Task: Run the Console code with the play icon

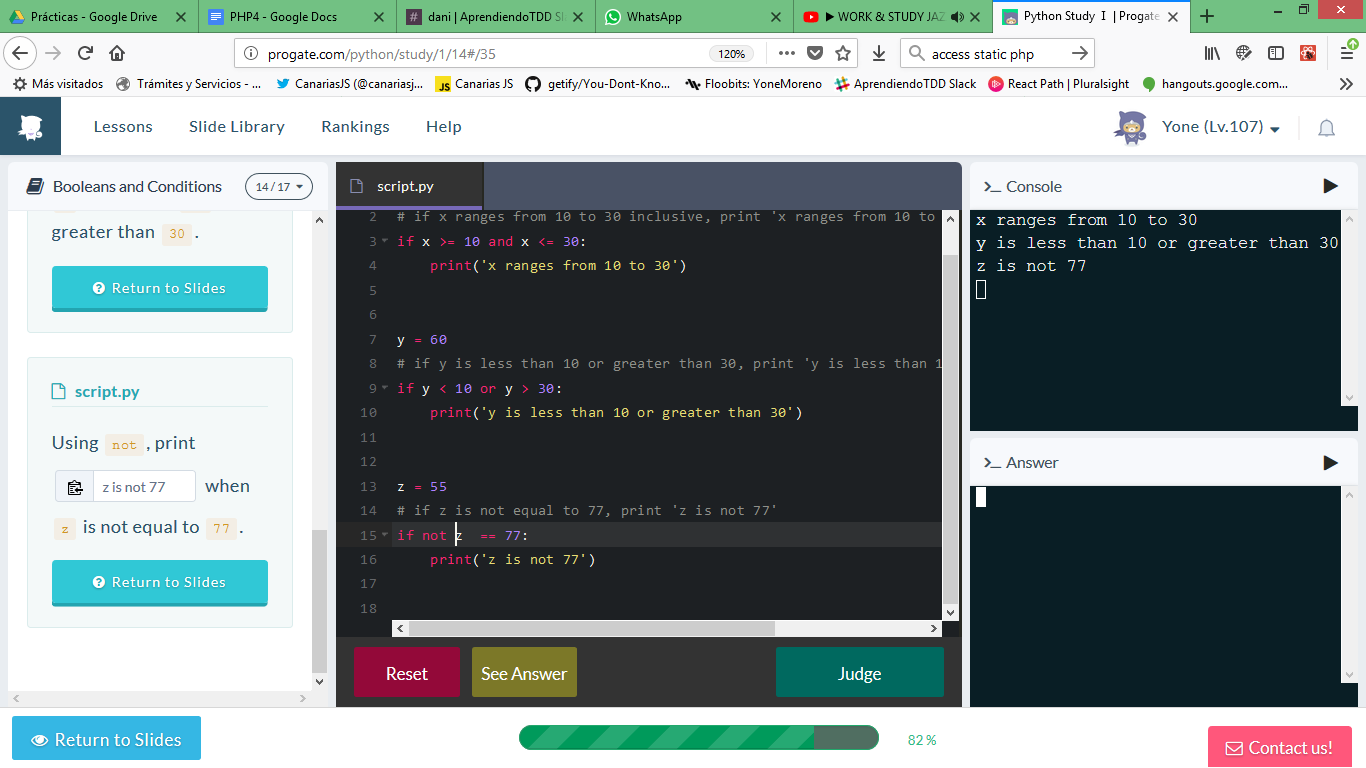Action: (1330, 186)
